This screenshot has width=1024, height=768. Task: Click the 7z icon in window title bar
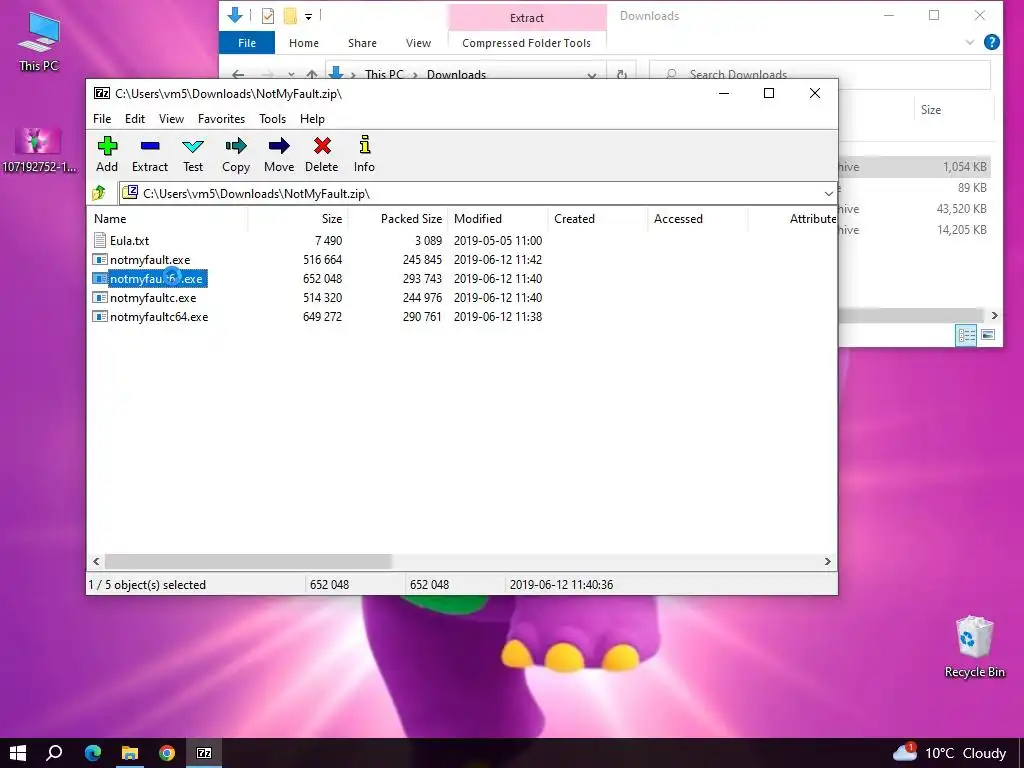point(101,93)
